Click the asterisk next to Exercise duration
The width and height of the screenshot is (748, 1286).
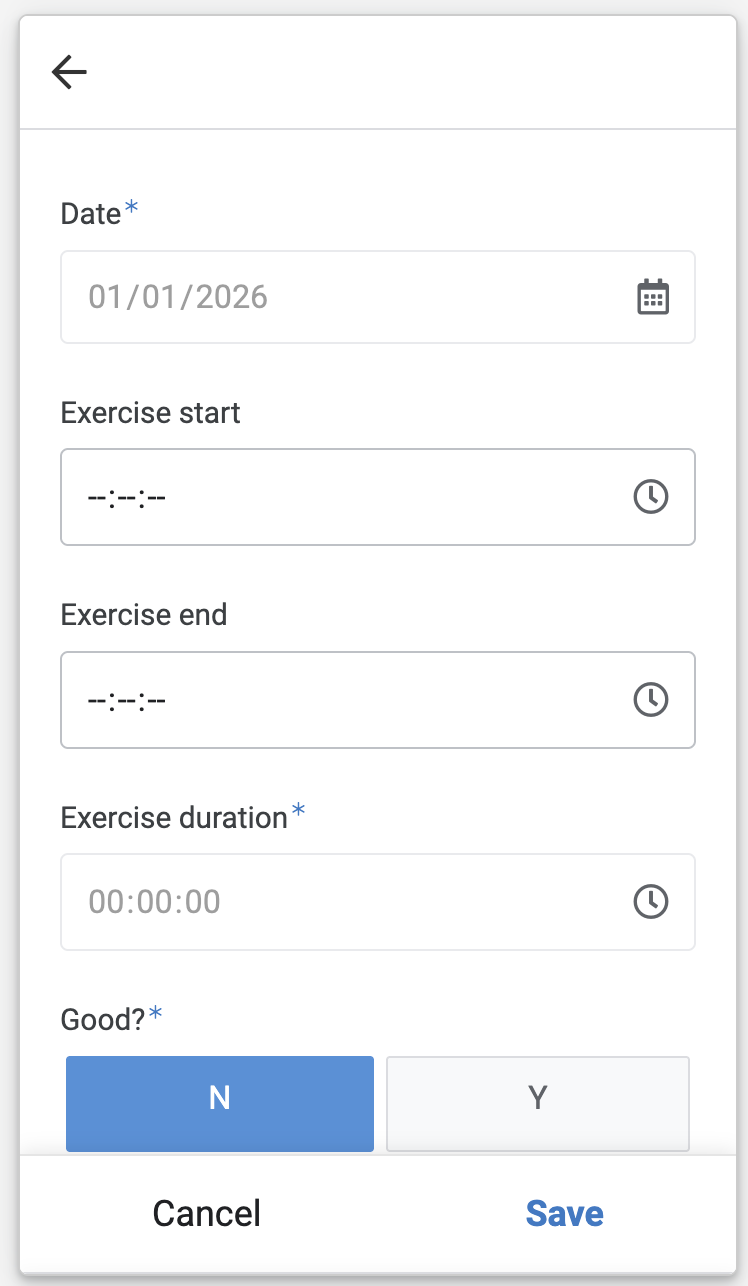click(x=298, y=814)
